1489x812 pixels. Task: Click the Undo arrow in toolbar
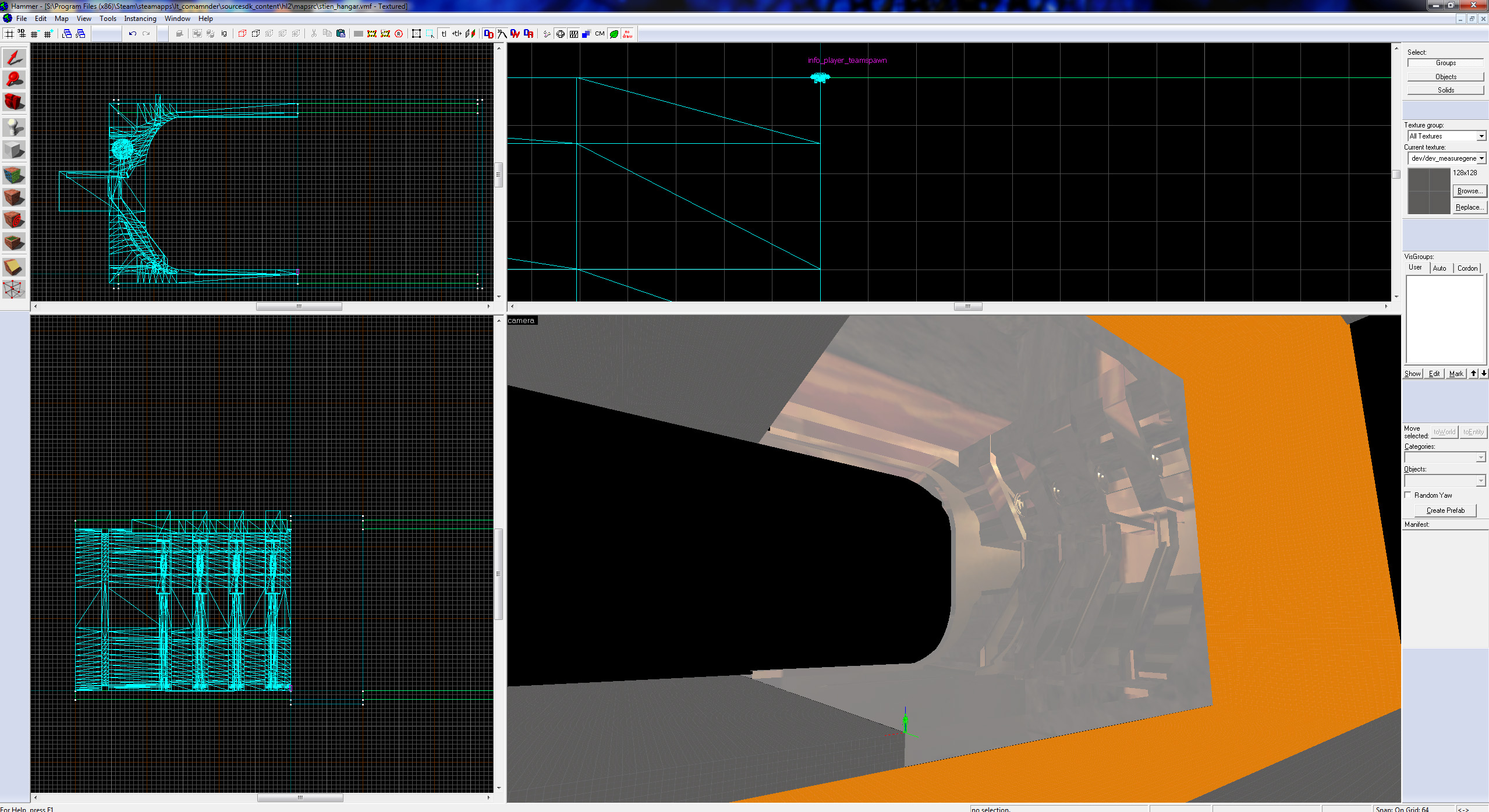(x=133, y=34)
